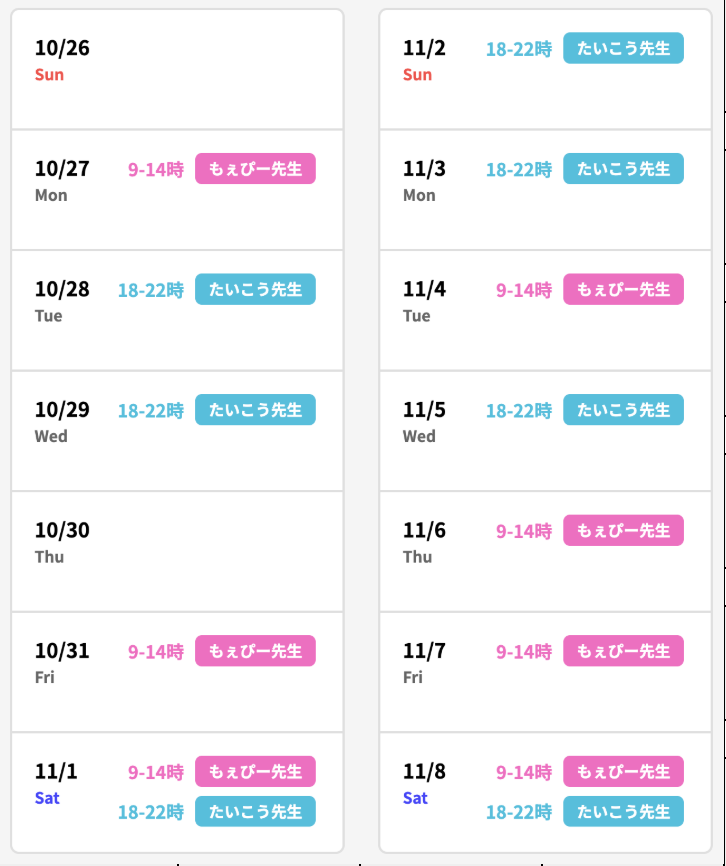Click the もぇぴー先生 badge on 10/31

(x=255, y=651)
